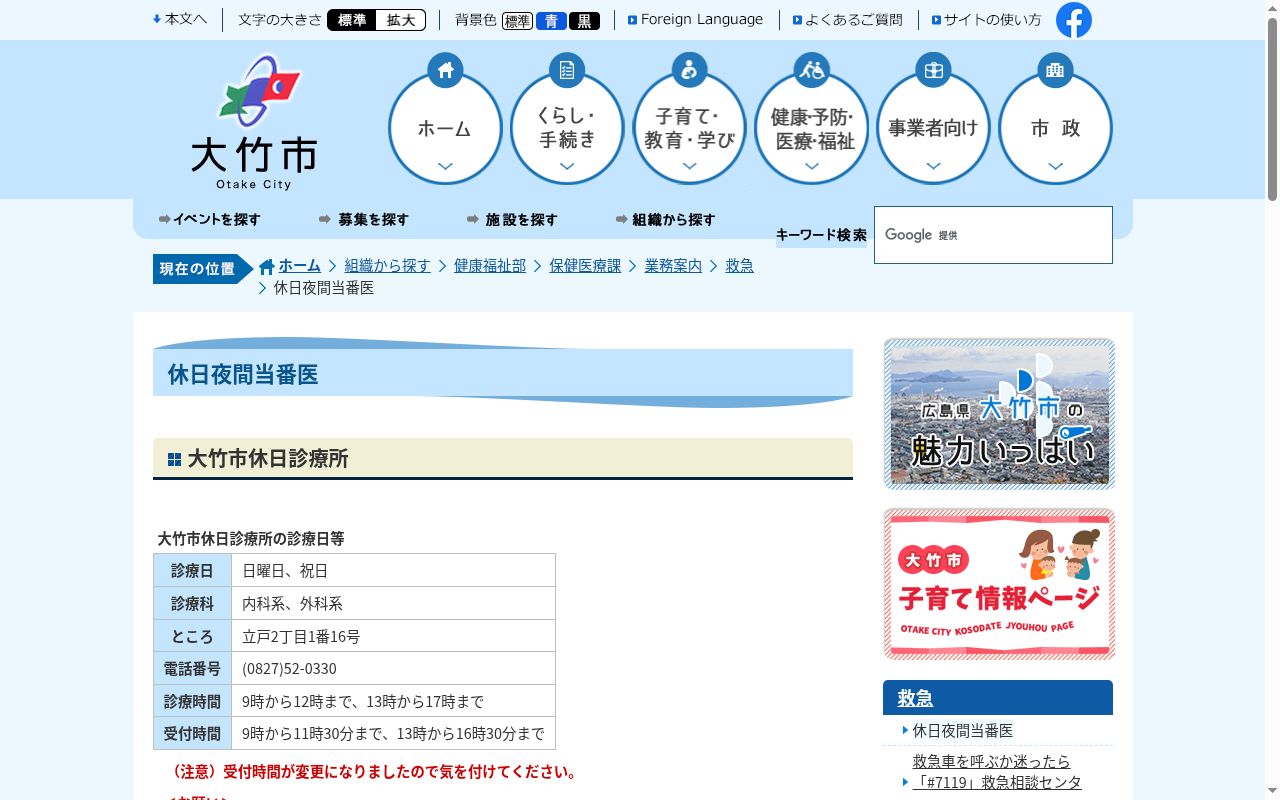1280x800 pixels.
Task: Open 組織から探す in sub navigation
Action: pos(666,219)
